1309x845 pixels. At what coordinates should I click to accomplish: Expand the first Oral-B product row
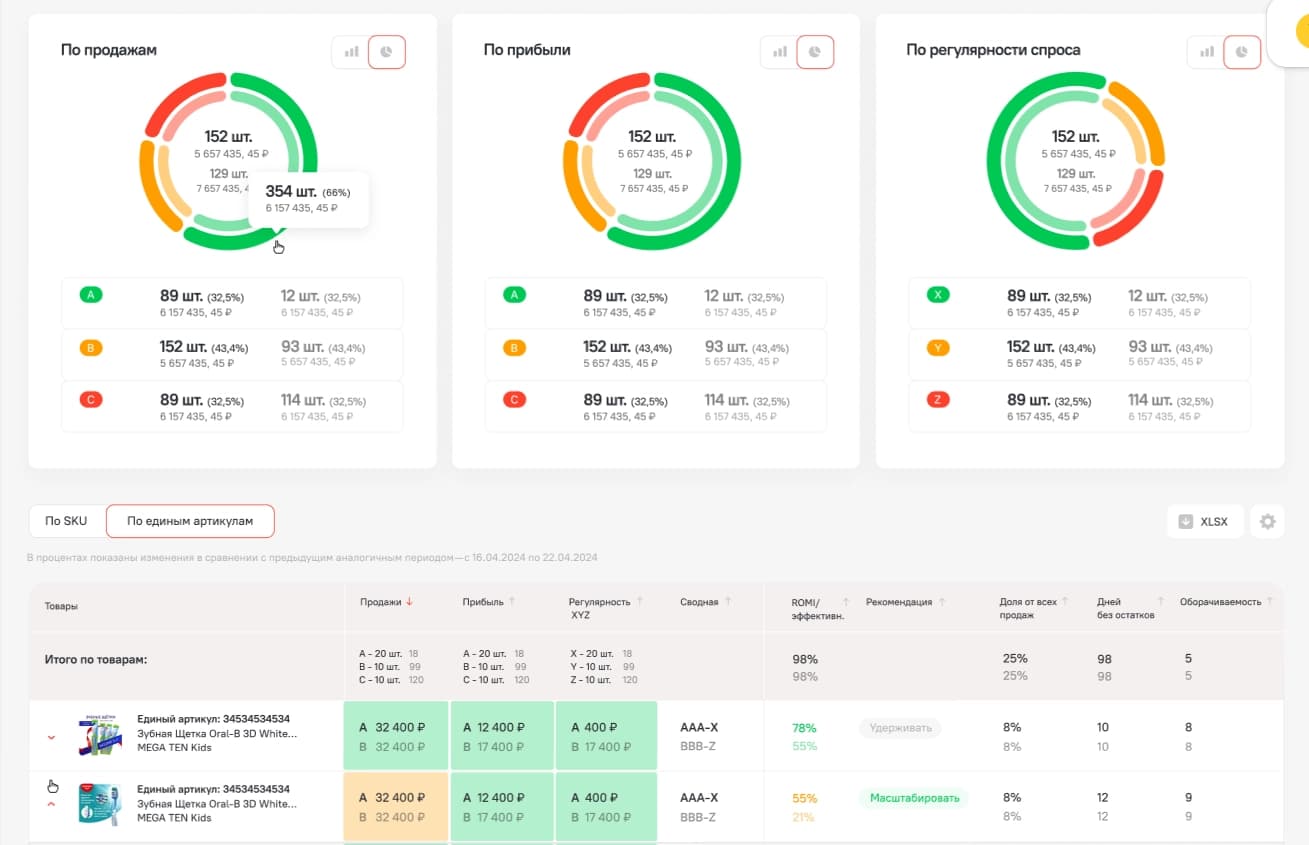click(x=52, y=738)
